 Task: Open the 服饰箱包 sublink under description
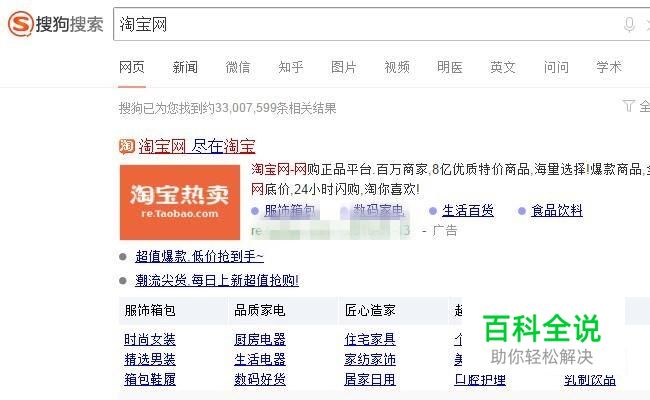(290, 211)
